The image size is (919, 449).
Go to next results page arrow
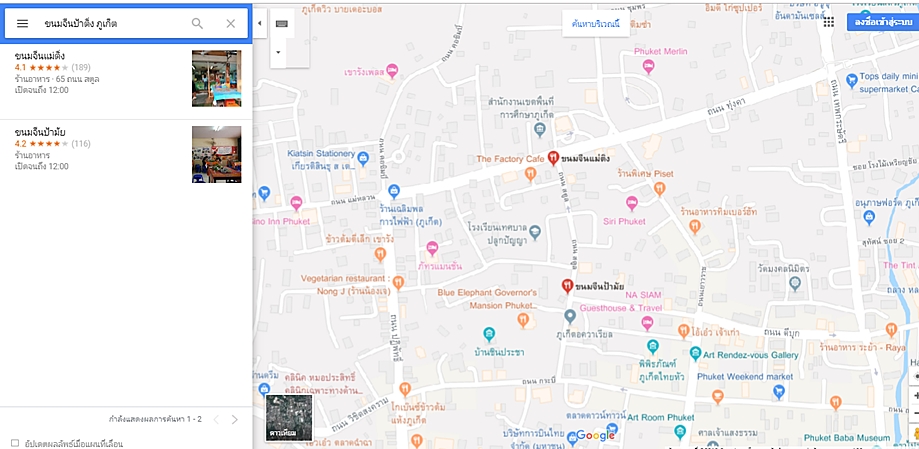point(234,419)
